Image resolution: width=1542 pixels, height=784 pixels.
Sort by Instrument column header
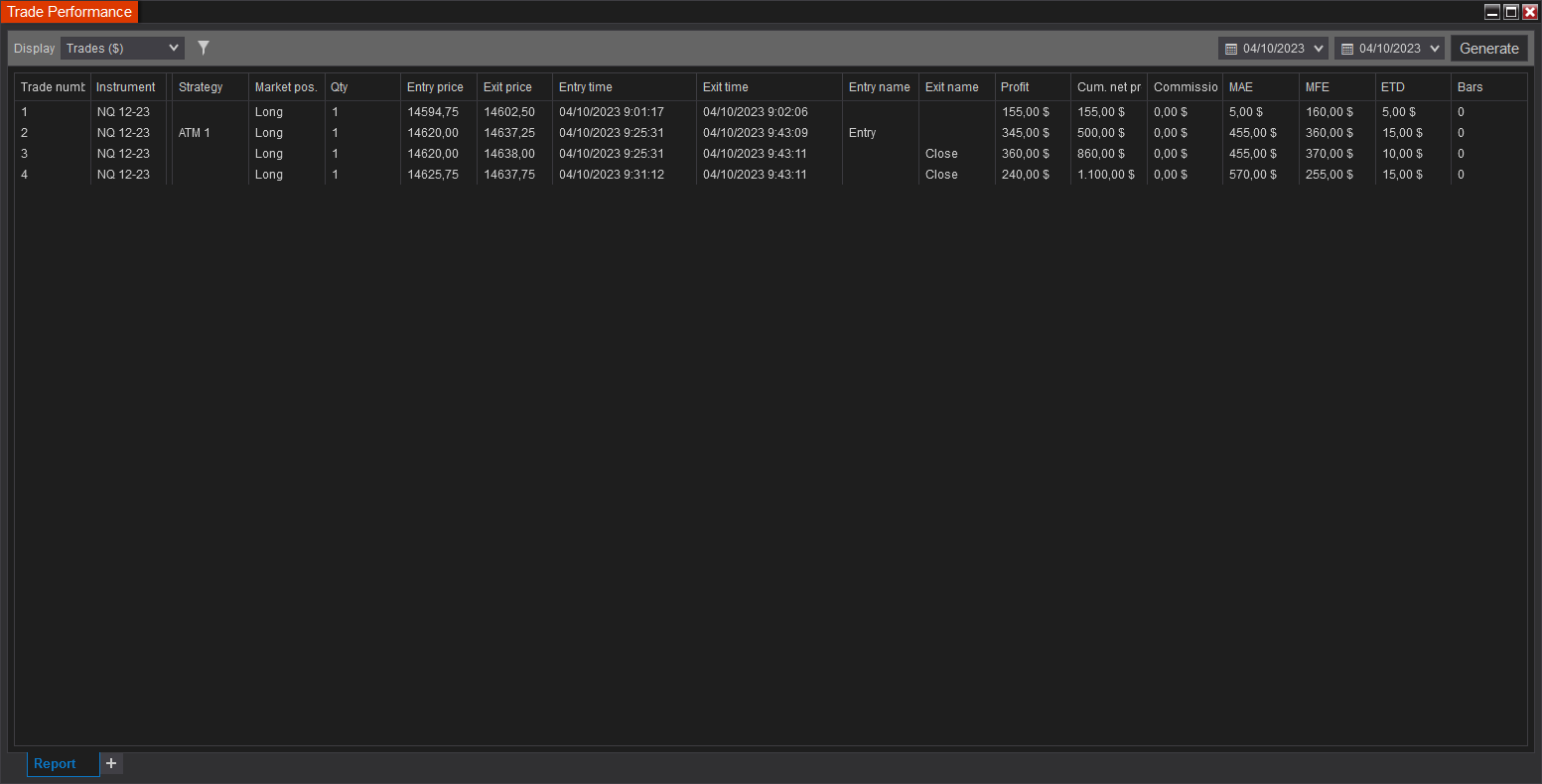(x=128, y=87)
